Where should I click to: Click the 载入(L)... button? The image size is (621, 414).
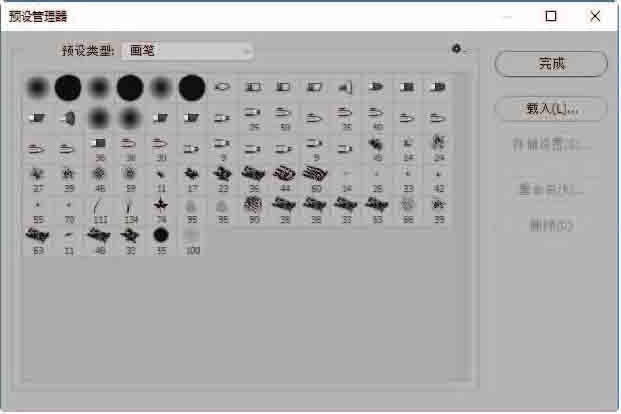click(x=551, y=108)
